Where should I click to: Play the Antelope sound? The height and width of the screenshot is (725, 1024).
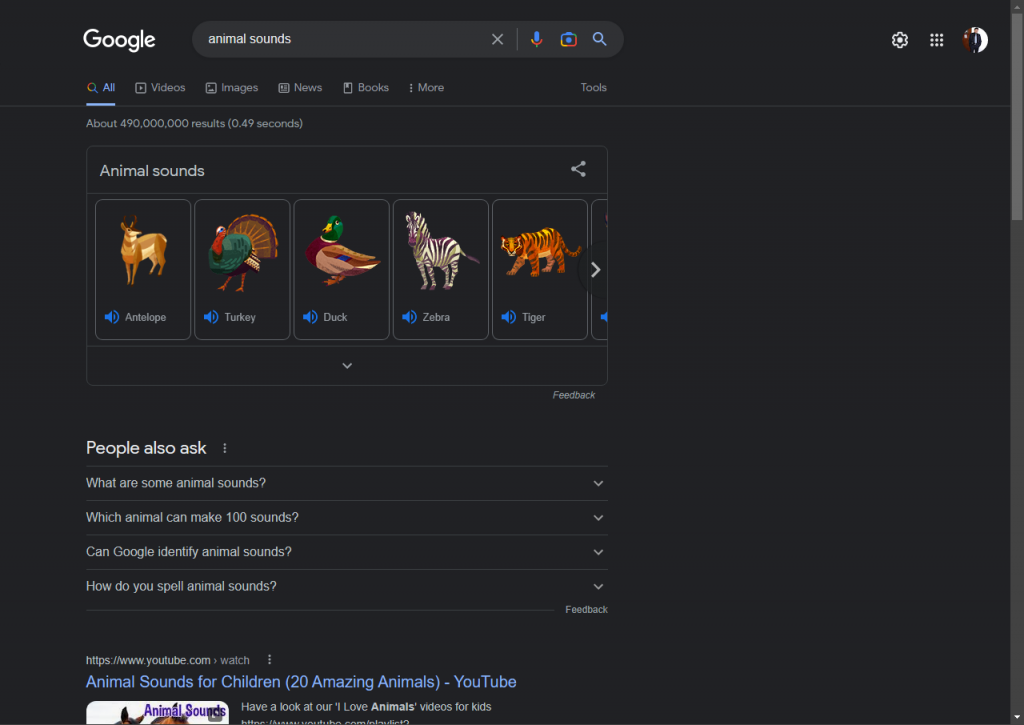(x=112, y=317)
